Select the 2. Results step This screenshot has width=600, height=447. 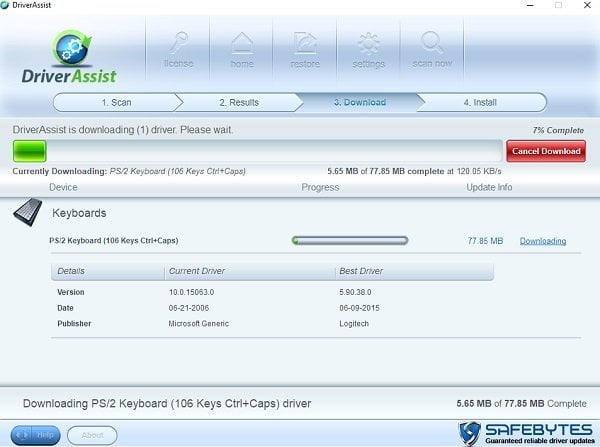click(239, 103)
